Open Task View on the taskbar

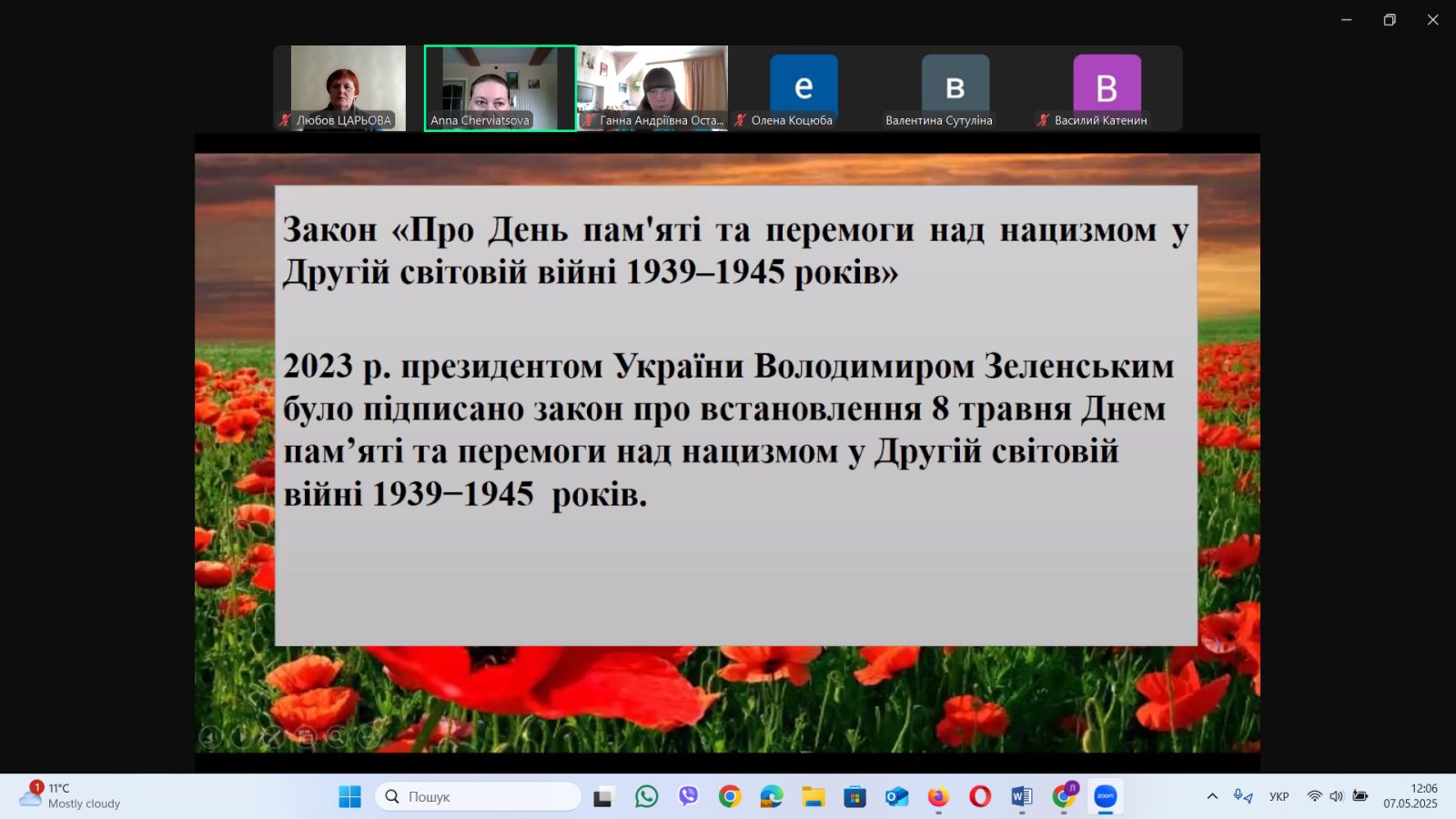[x=604, y=797]
